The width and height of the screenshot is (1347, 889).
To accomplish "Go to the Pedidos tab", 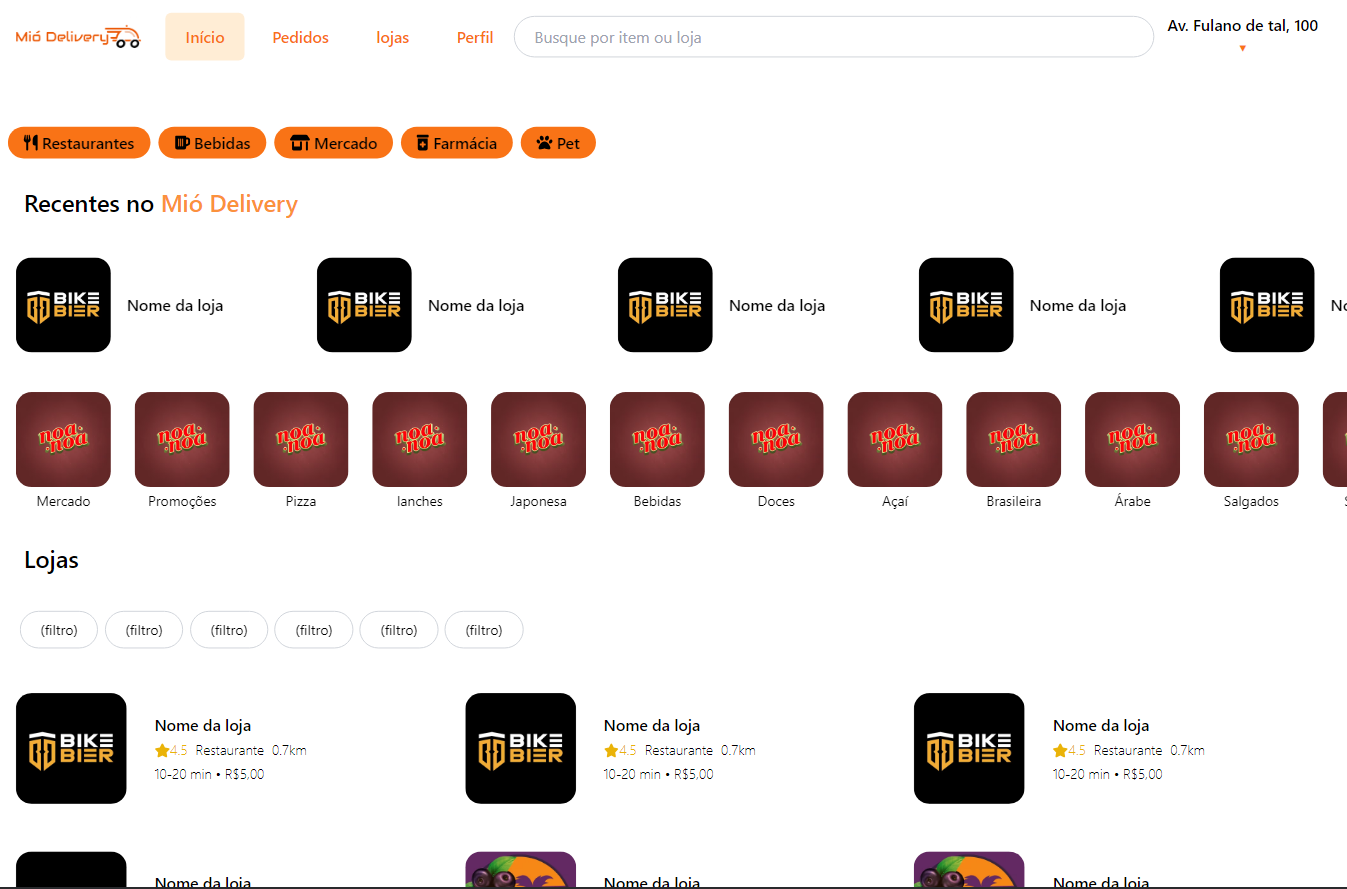I will tap(301, 37).
